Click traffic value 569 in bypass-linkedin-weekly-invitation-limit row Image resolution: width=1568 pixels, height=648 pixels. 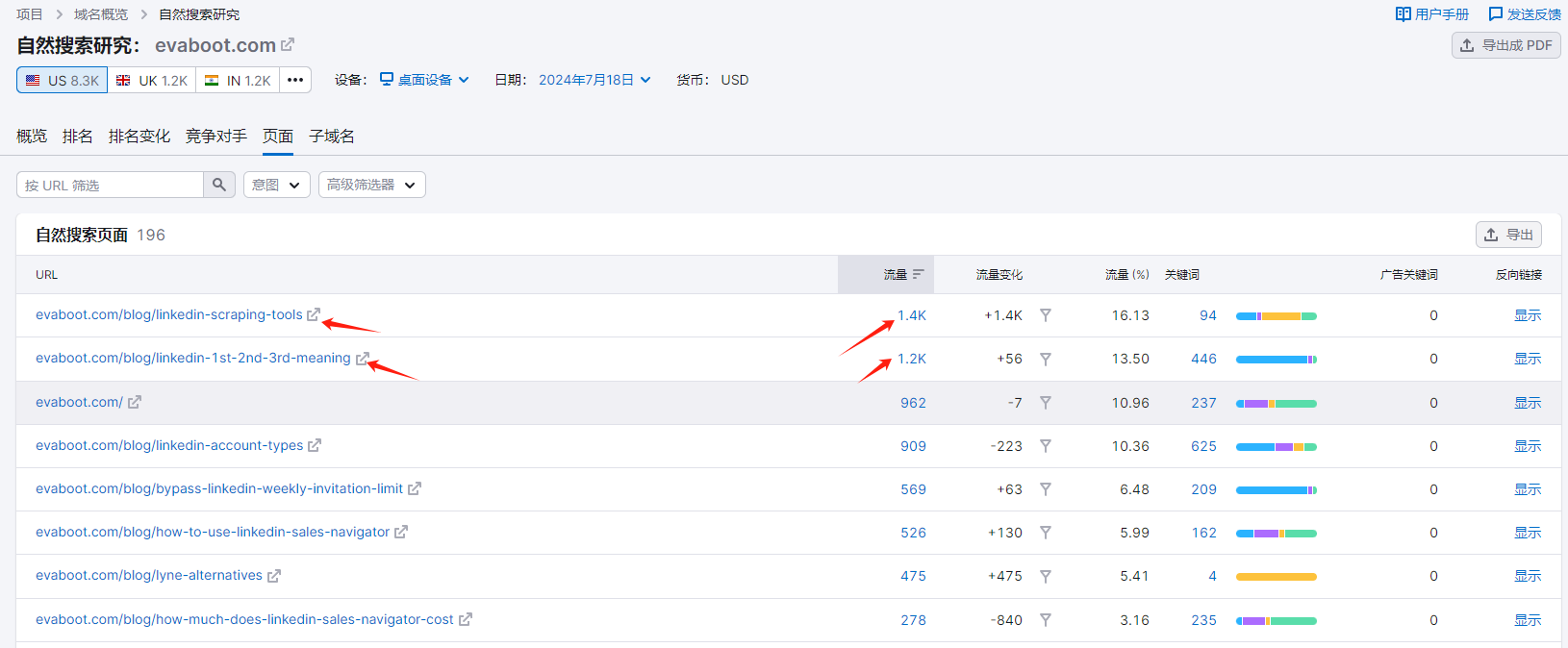913,489
